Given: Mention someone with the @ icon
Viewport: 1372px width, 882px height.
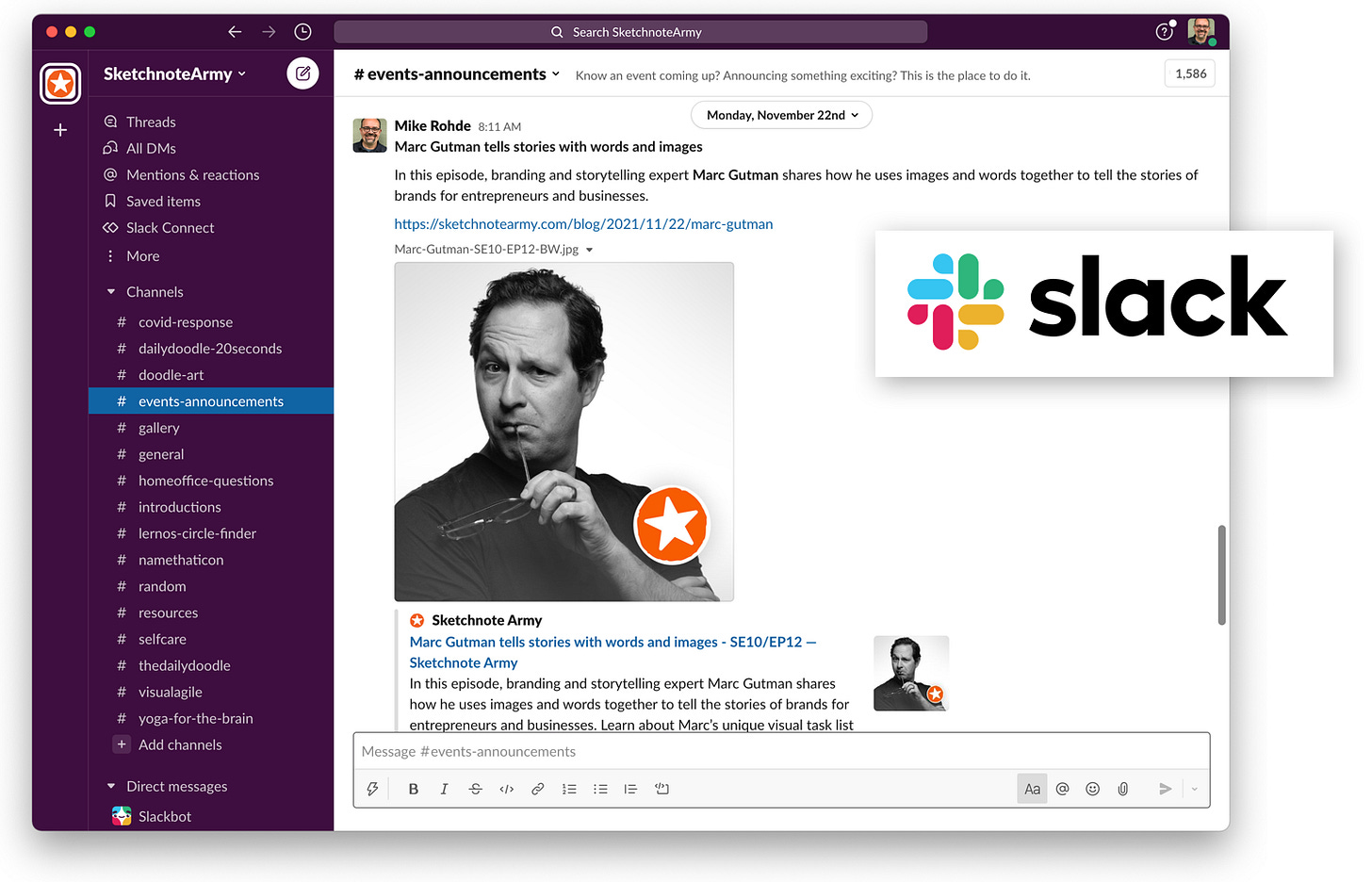Looking at the screenshot, I should 1062,789.
